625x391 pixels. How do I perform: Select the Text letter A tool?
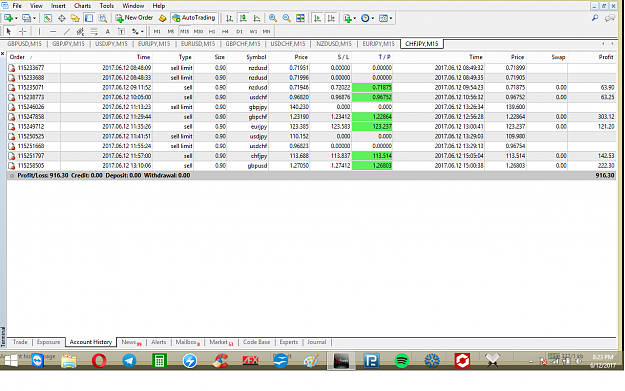click(108, 31)
